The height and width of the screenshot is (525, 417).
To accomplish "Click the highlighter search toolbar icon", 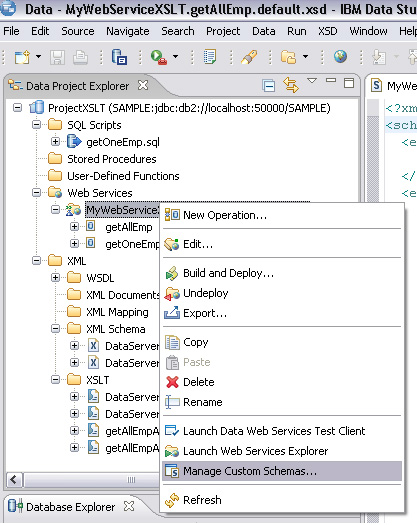I will point(249,57).
